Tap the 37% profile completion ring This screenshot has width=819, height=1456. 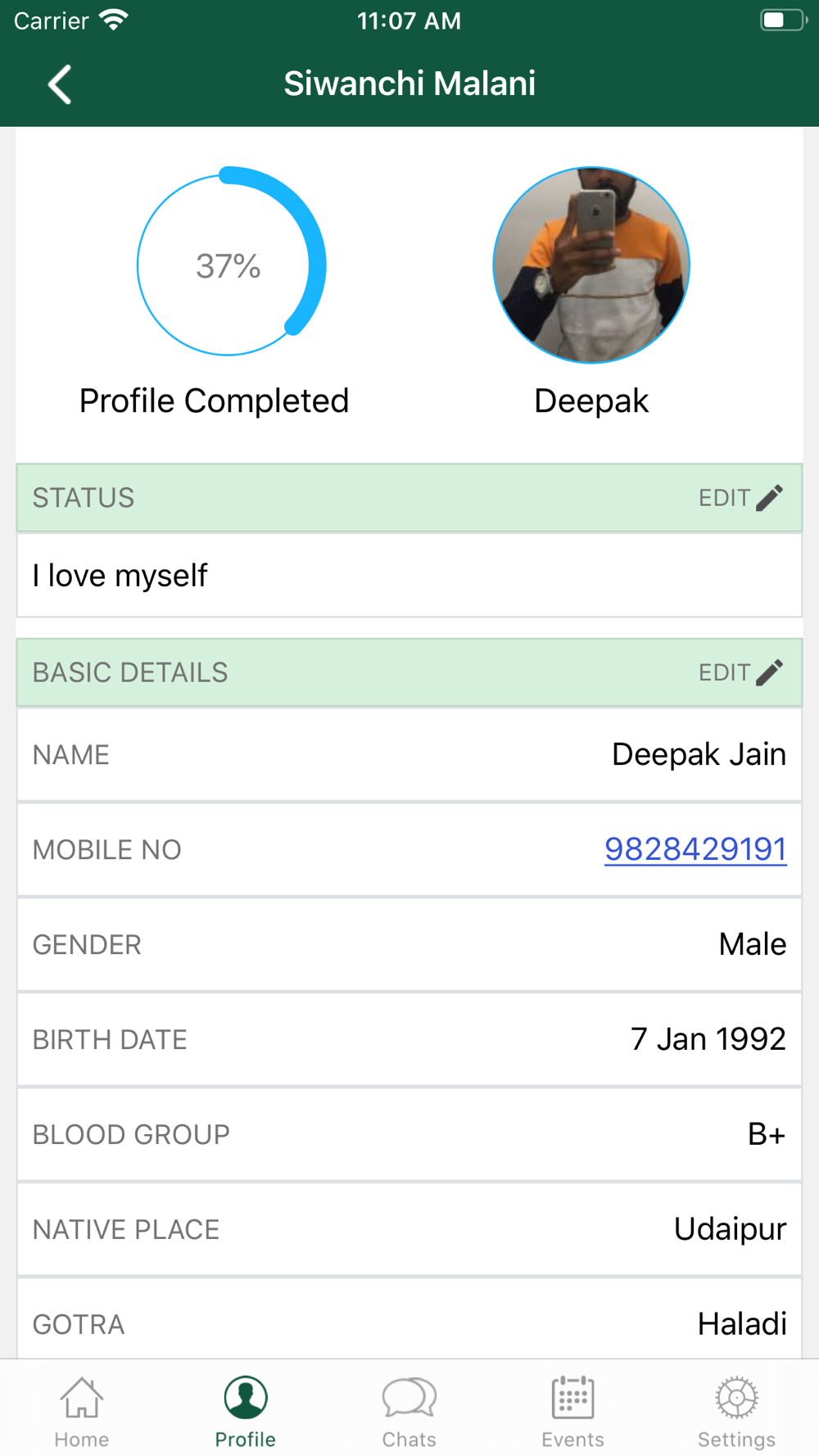229,265
